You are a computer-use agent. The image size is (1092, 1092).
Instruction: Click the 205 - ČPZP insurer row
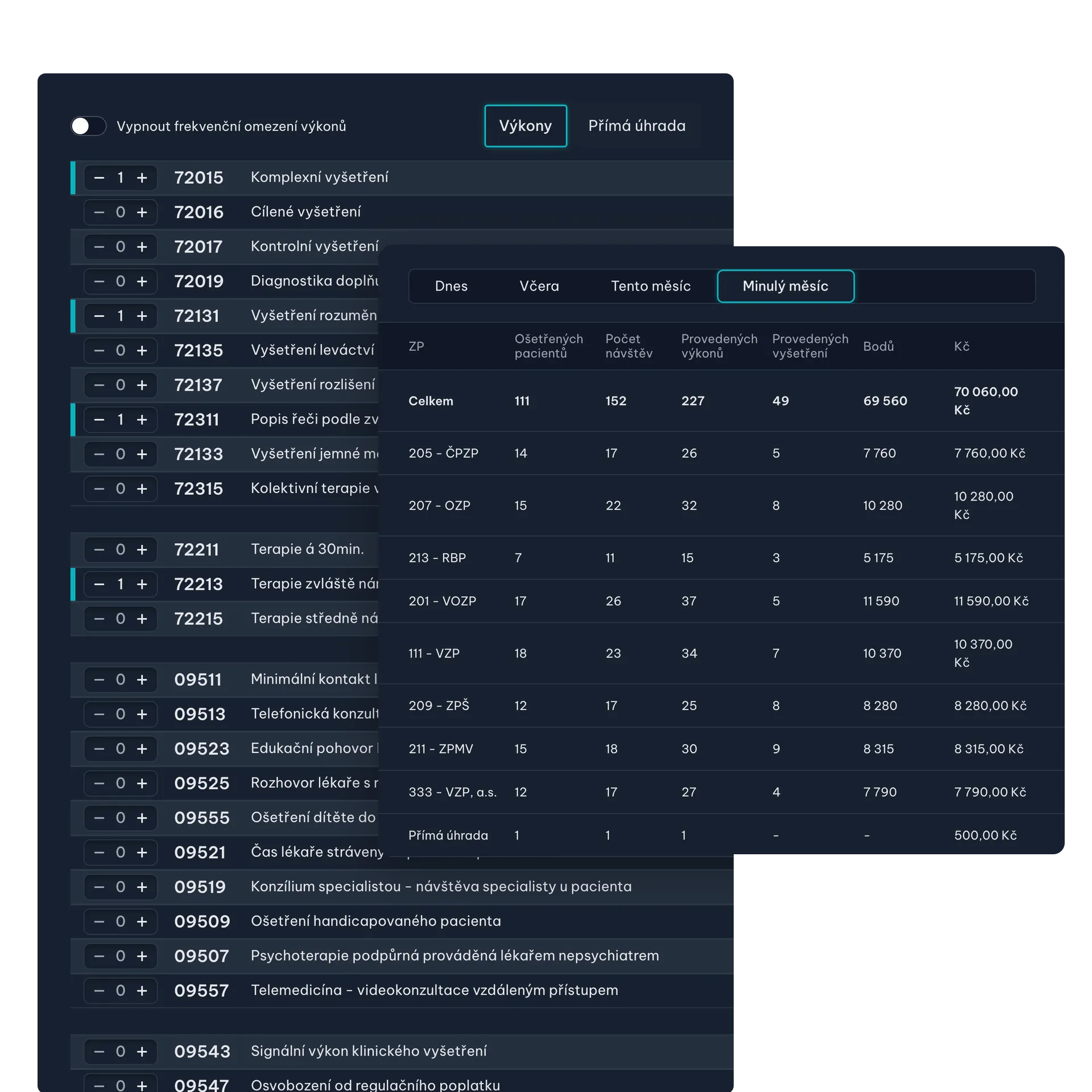[x=721, y=453]
